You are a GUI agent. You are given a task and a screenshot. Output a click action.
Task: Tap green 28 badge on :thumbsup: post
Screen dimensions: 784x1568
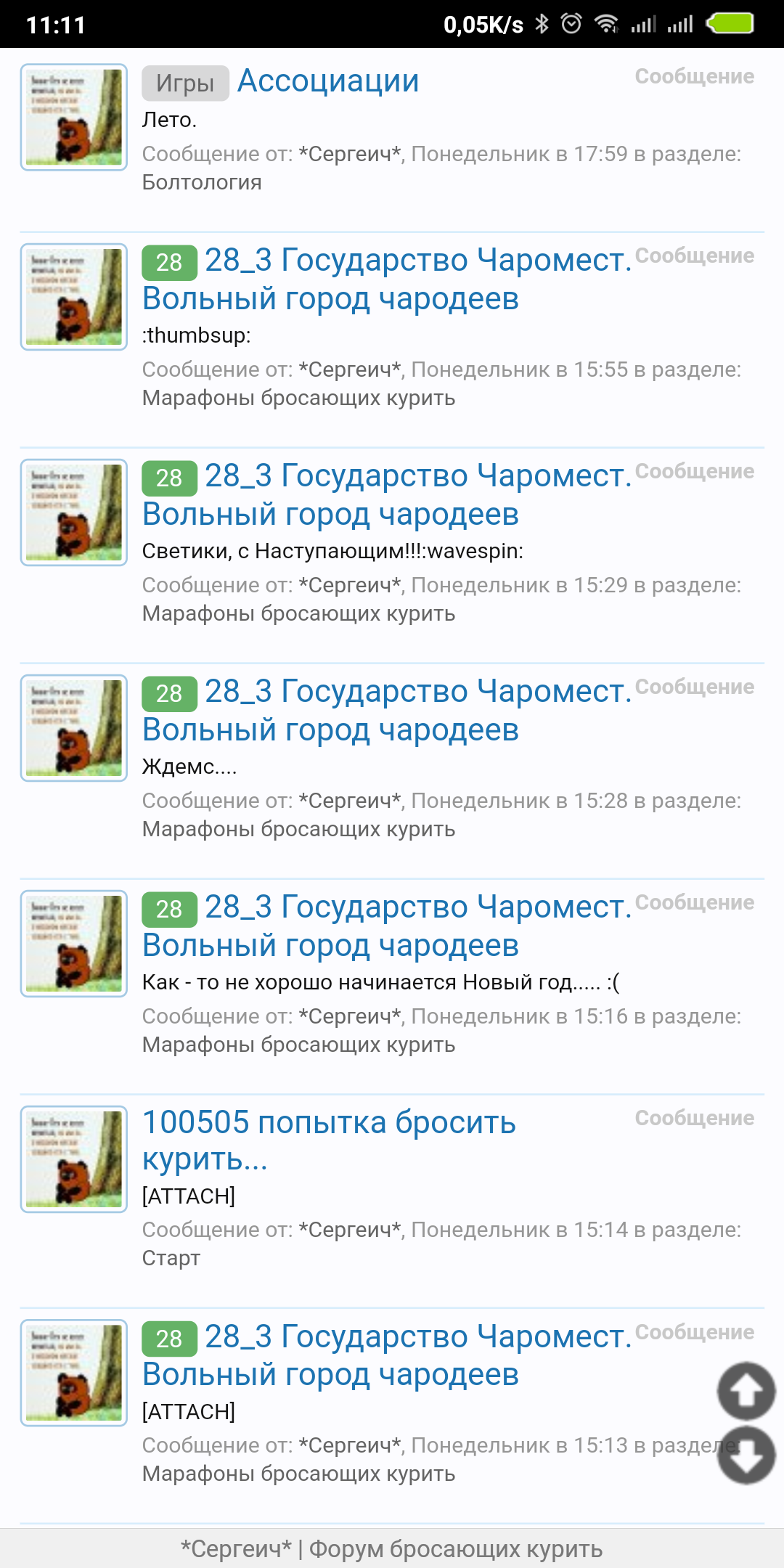[x=169, y=262]
